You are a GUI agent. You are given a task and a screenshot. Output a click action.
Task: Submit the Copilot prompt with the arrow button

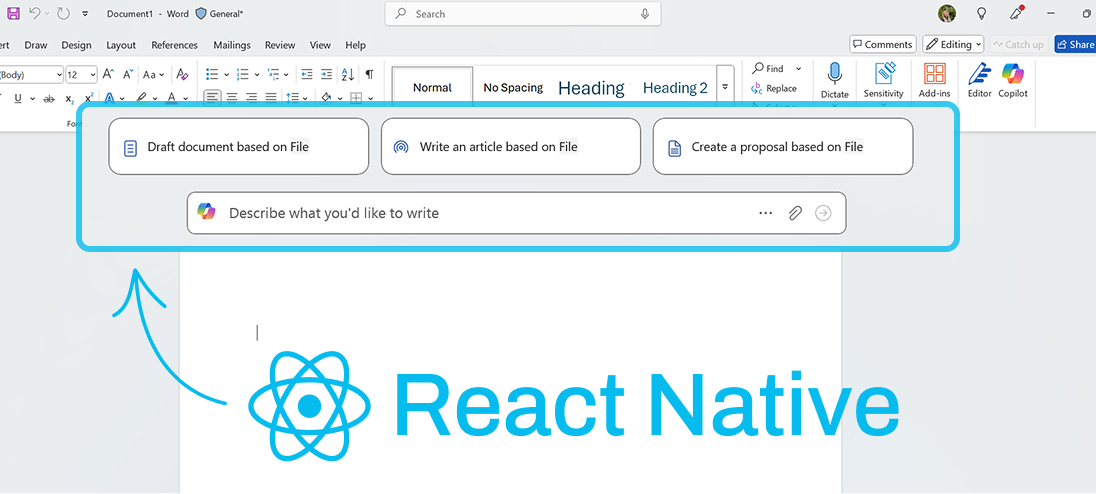823,213
